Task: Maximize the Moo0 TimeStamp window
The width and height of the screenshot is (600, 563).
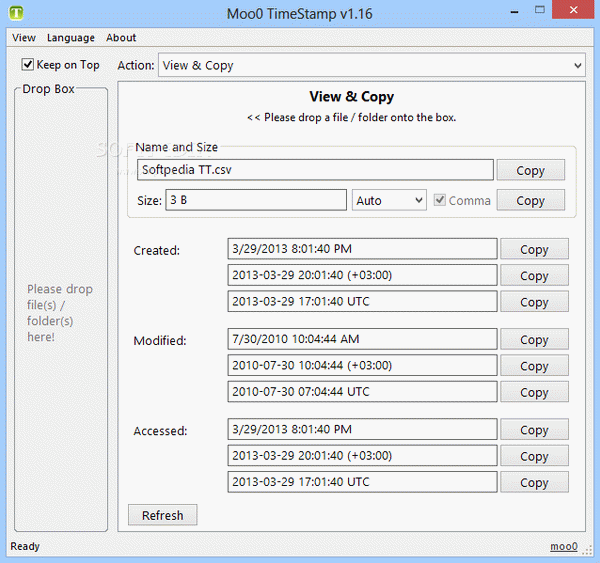Action: click(540, 10)
